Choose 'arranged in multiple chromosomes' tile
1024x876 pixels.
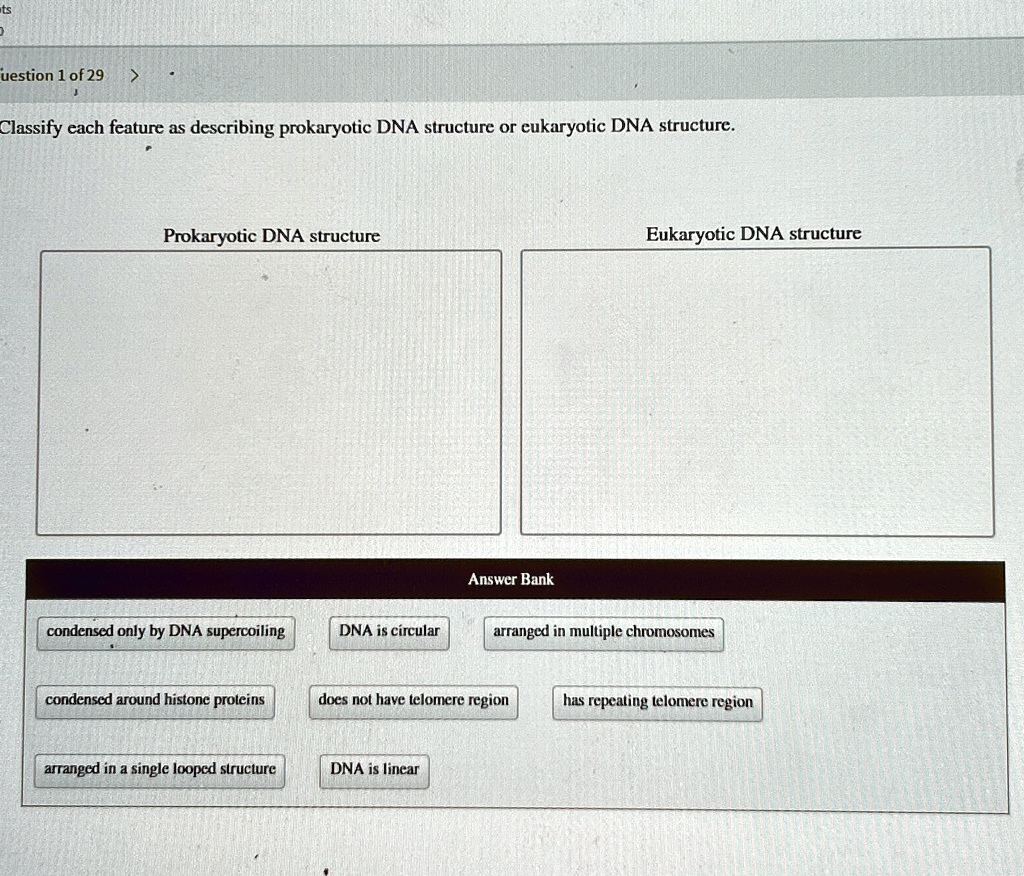603,633
